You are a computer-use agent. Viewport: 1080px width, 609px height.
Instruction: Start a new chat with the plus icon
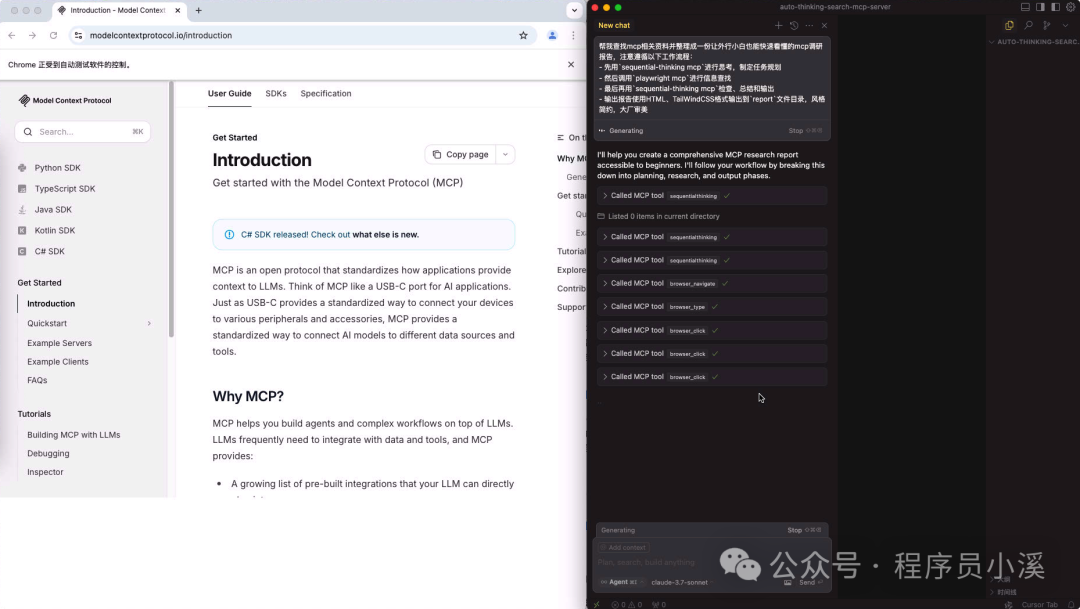click(x=778, y=26)
